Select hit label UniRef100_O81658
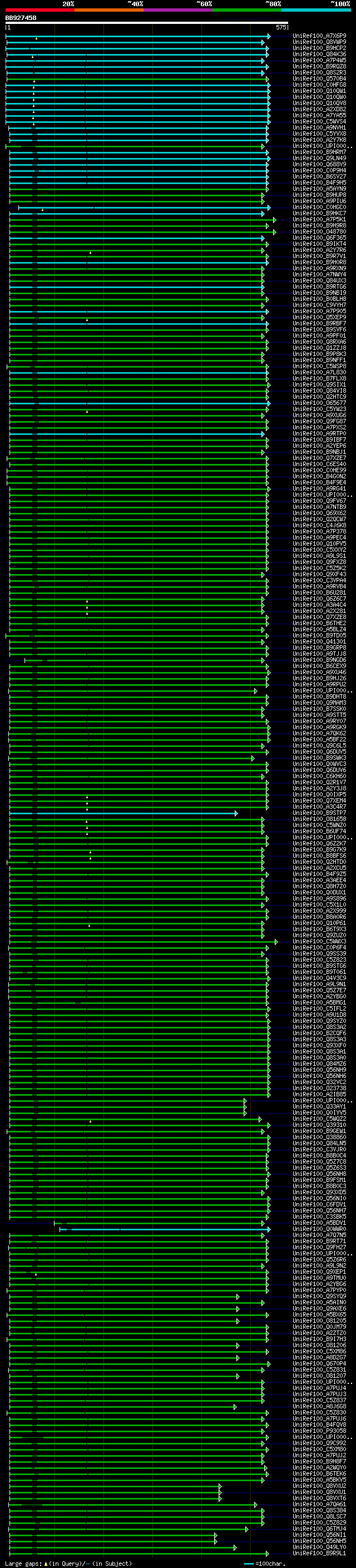This screenshot has height=1568, width=356. tap(319, 819)
